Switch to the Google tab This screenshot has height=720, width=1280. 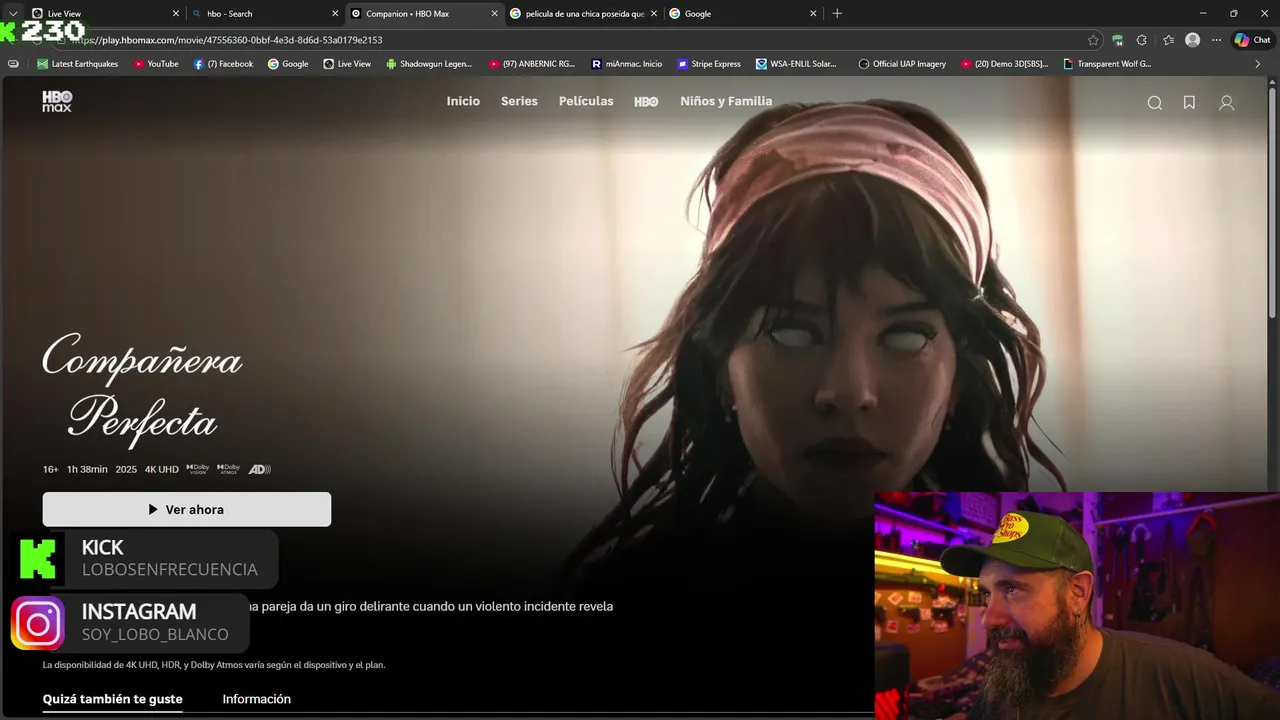(x=743, y=14)
